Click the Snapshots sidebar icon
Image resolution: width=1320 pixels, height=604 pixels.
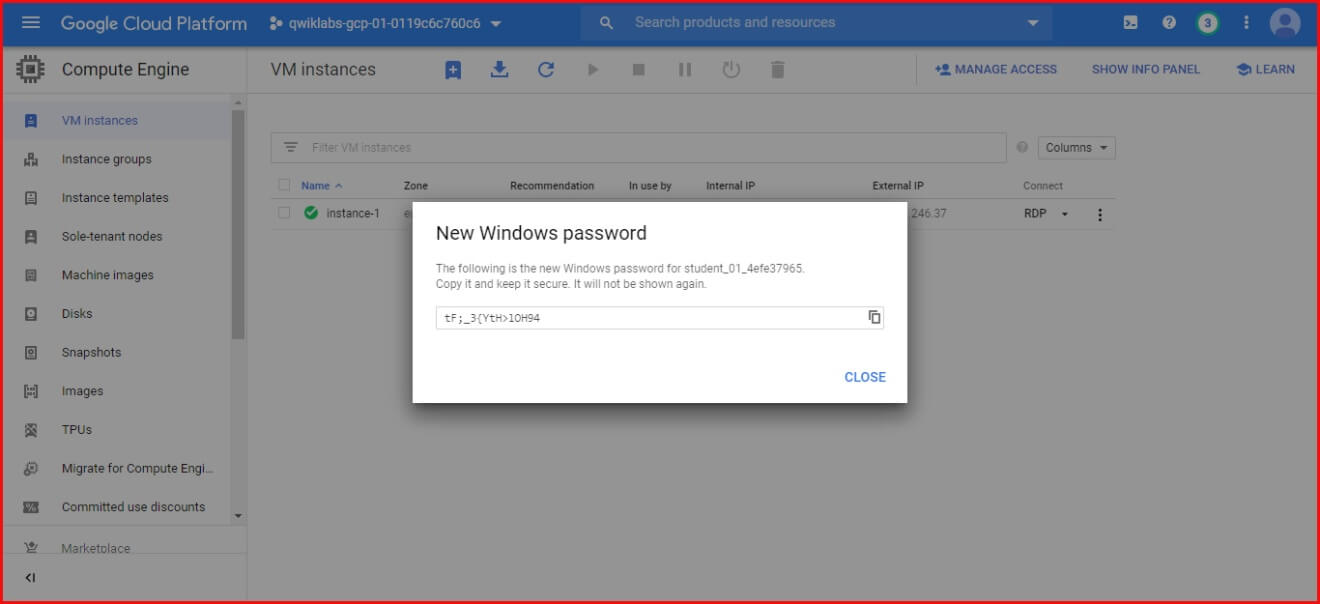31,352
